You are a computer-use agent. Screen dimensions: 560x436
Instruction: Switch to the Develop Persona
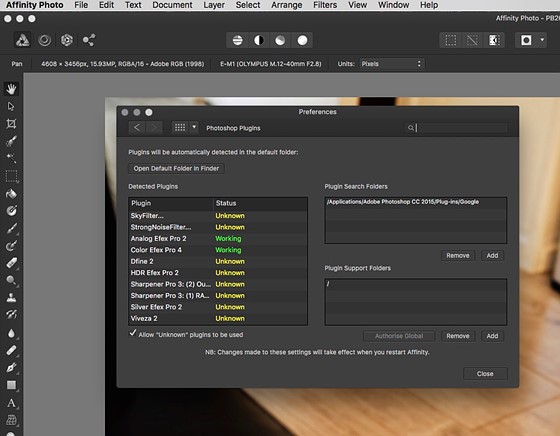click(x=66, y=40)
